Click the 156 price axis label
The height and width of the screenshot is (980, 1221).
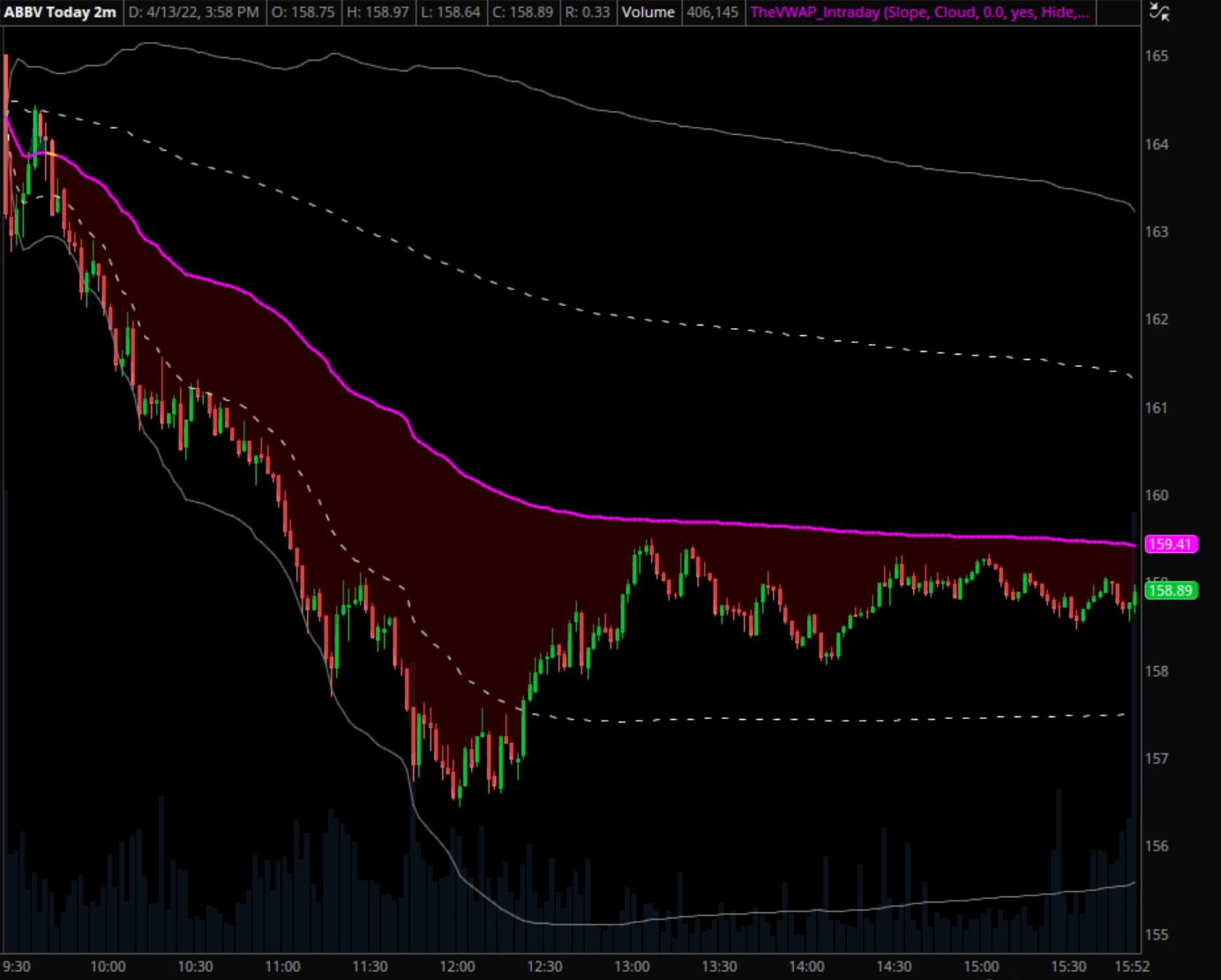pyautogui.click(x=1157, y=846)
